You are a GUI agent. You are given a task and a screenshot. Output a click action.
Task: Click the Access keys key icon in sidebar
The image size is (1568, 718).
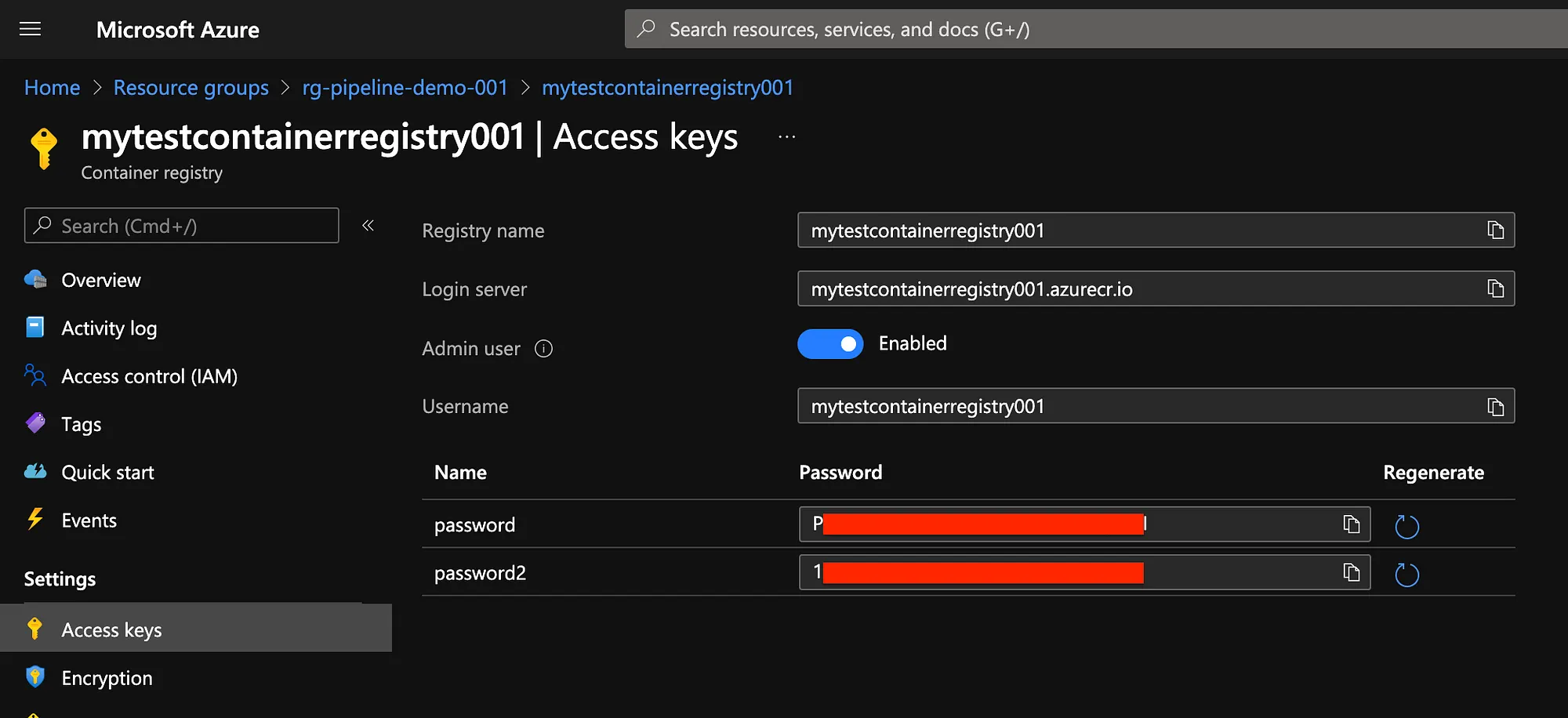(x=34, y=629)
